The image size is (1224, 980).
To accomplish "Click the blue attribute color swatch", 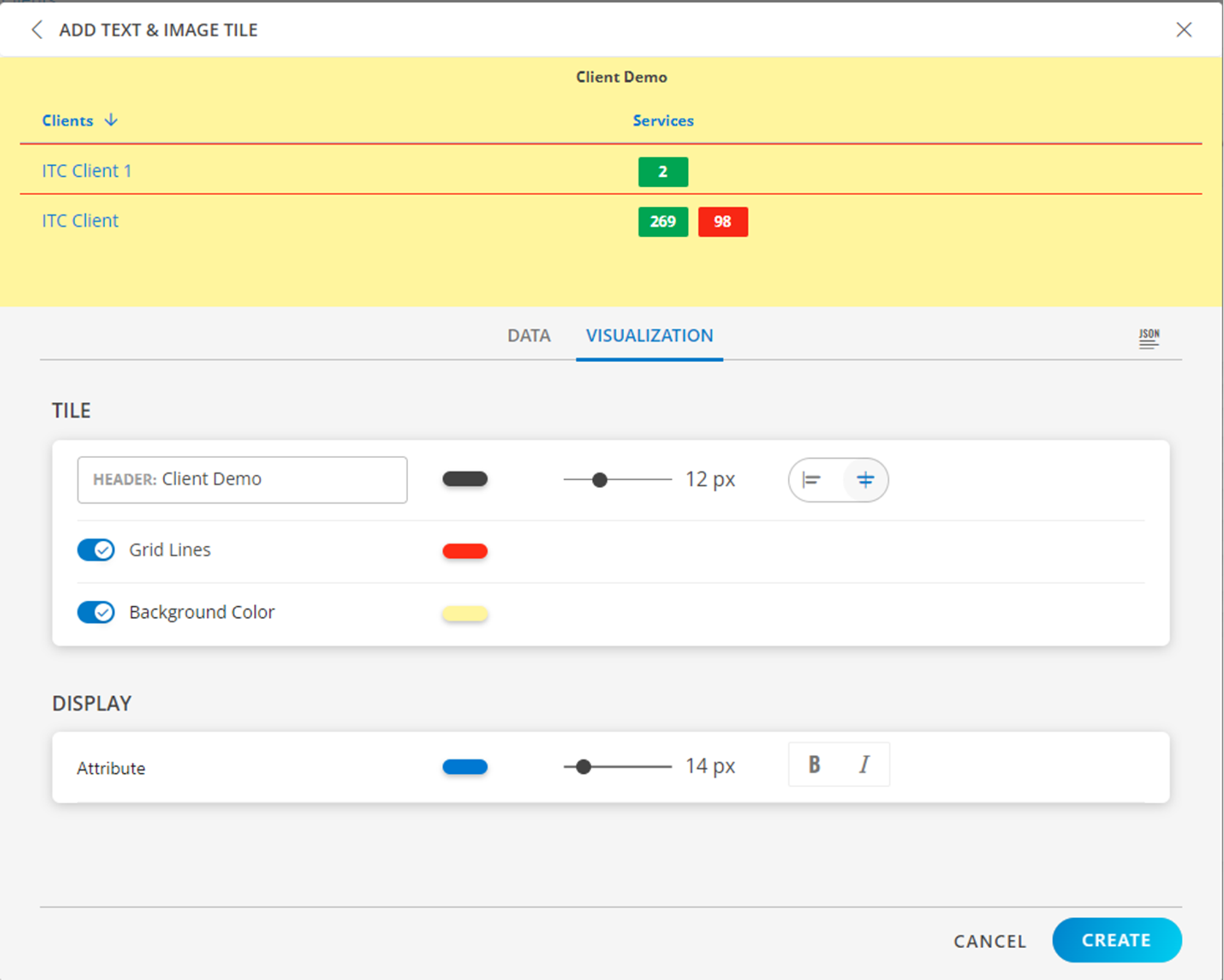I will (x=465, y=767).
